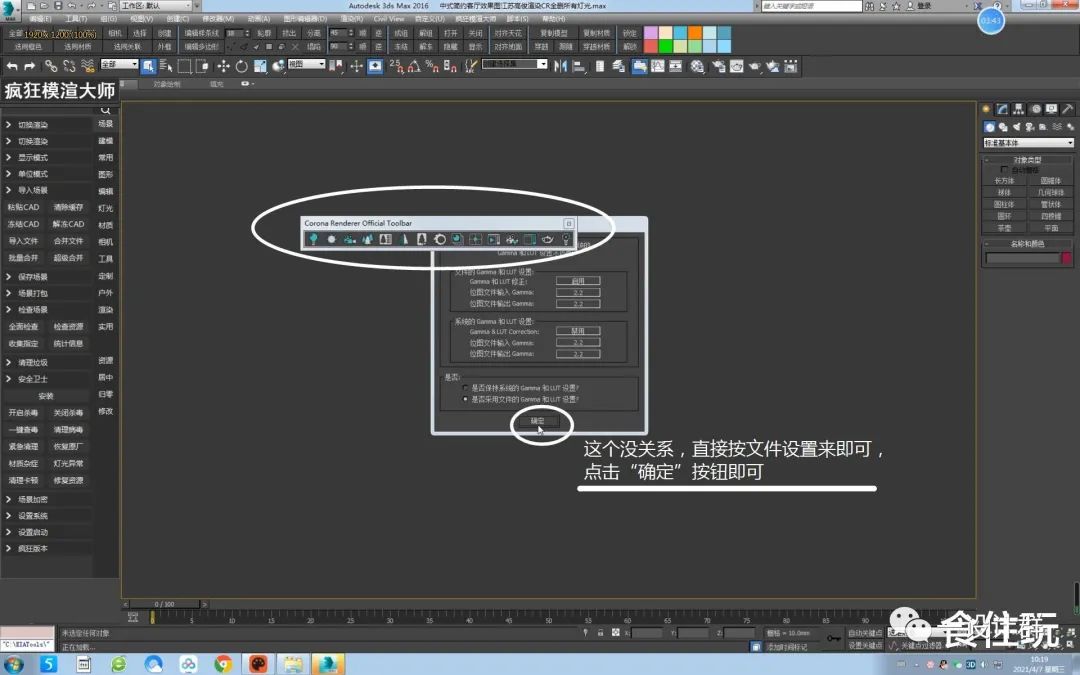Open the Material Editor icon
The height and width of the screenshot is (675, 1080).
point(698,66)
